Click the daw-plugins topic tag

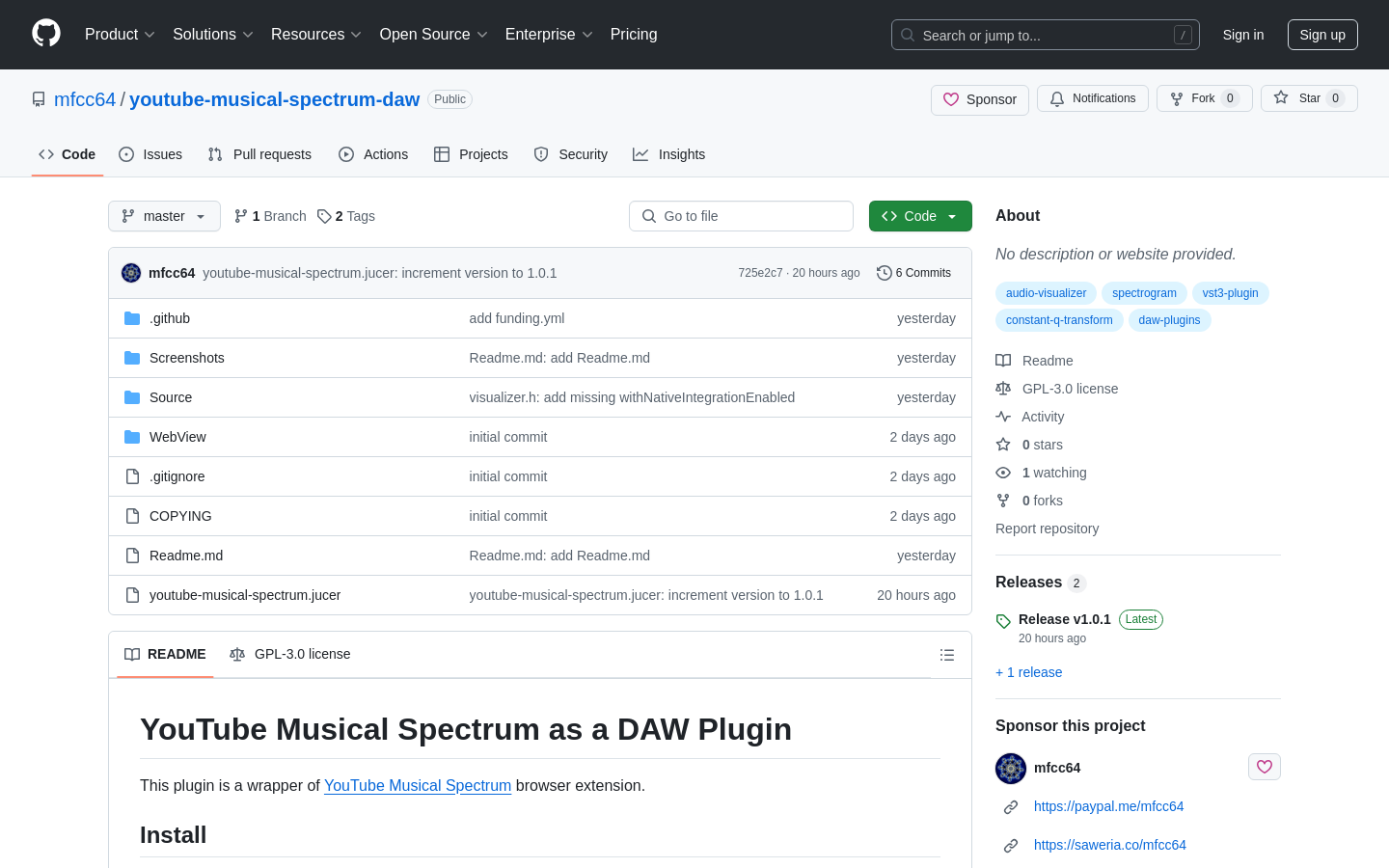tap(1169, 320)
